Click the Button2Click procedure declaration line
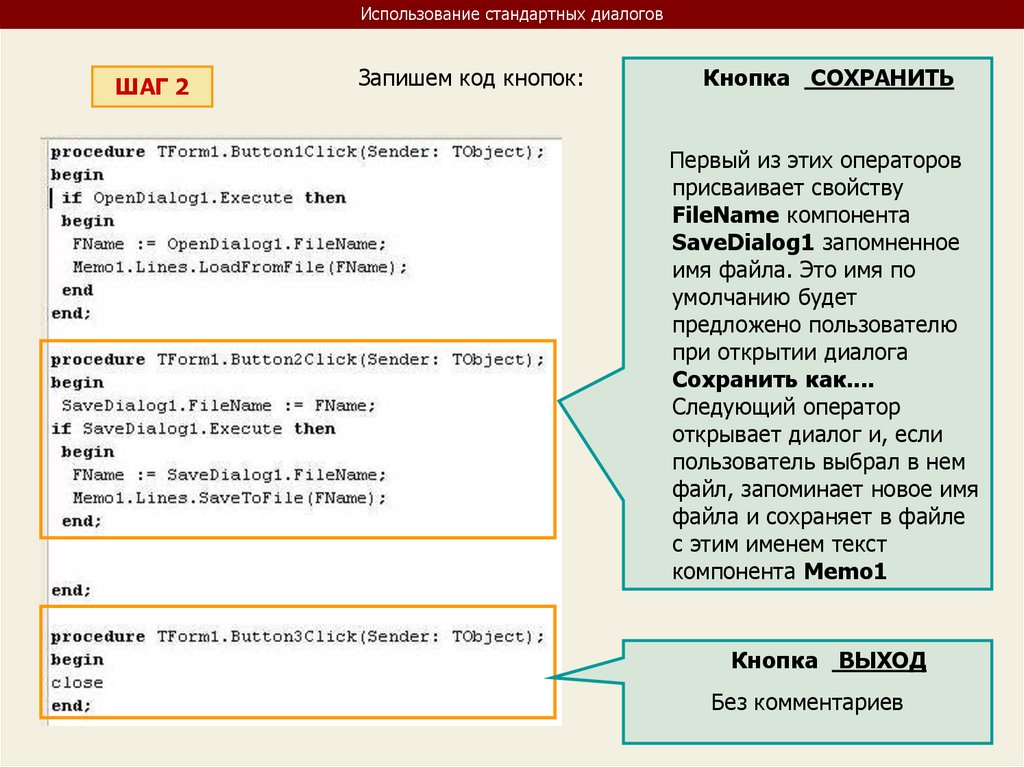1024x767 pixels. tap(297, 359)
